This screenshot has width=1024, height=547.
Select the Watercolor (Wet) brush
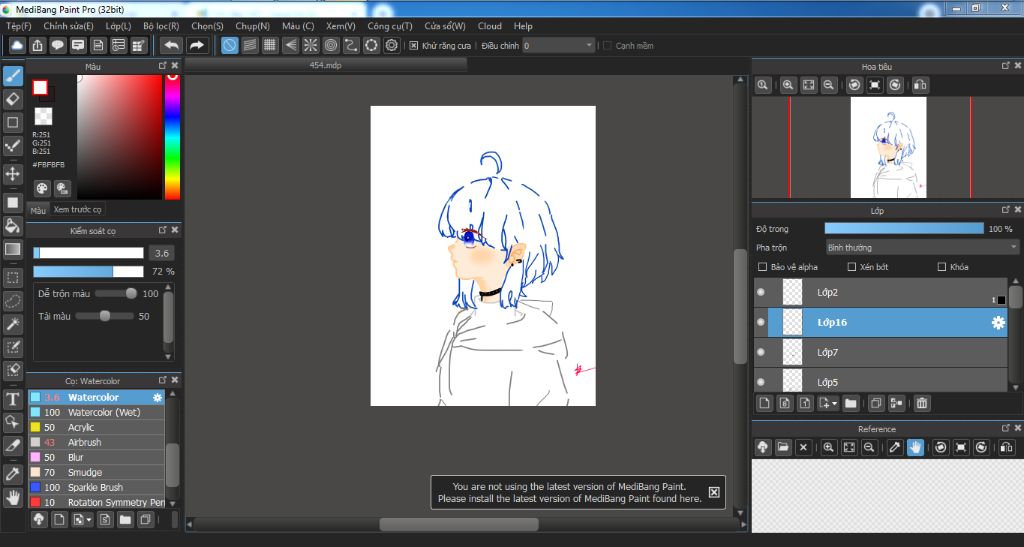coord(96,413)
